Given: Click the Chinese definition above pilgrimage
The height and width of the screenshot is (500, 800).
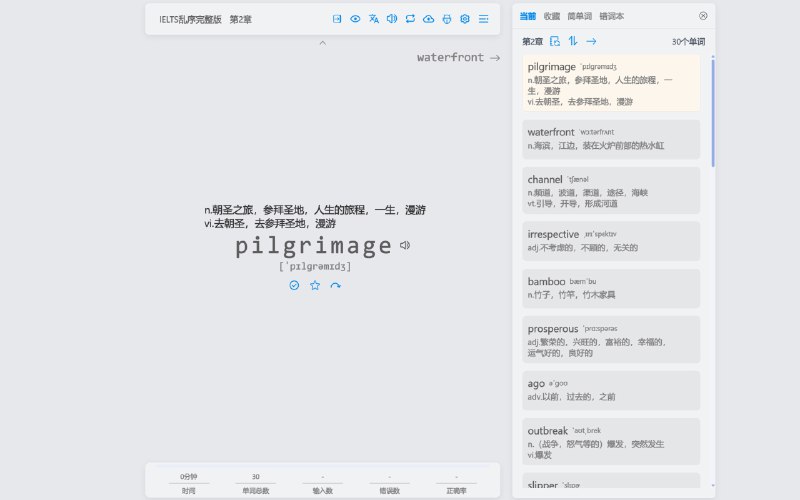Looking at the screenshot, I should coord(315,216).
